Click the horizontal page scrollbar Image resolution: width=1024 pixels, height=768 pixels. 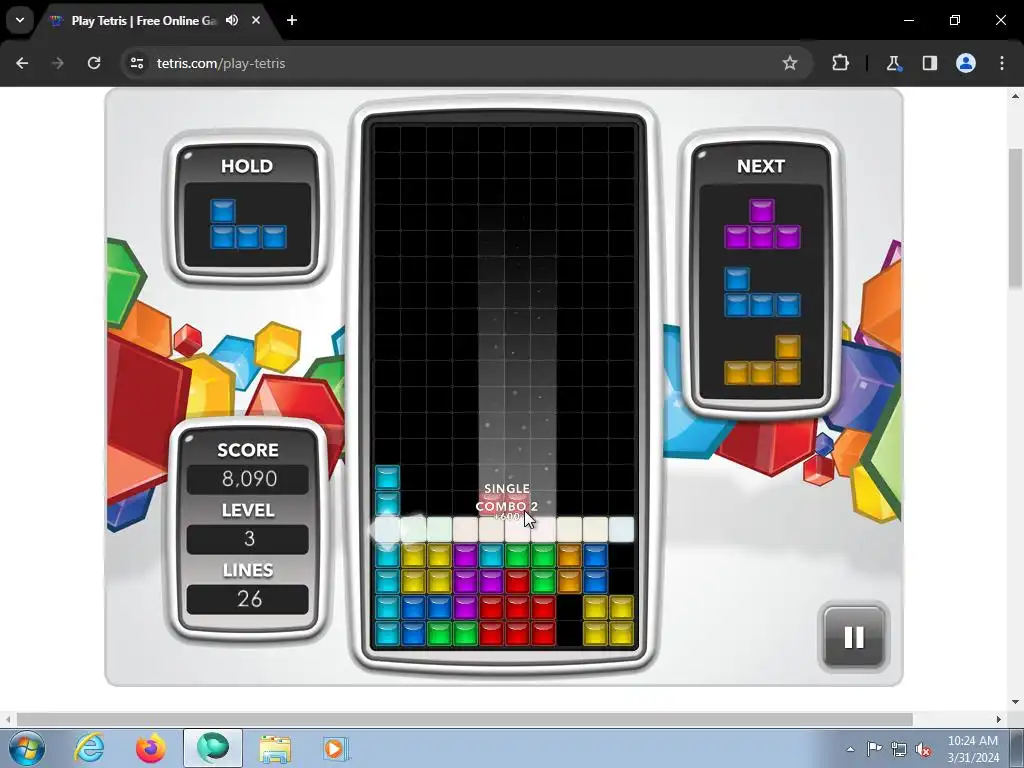(x=464, y=719)
